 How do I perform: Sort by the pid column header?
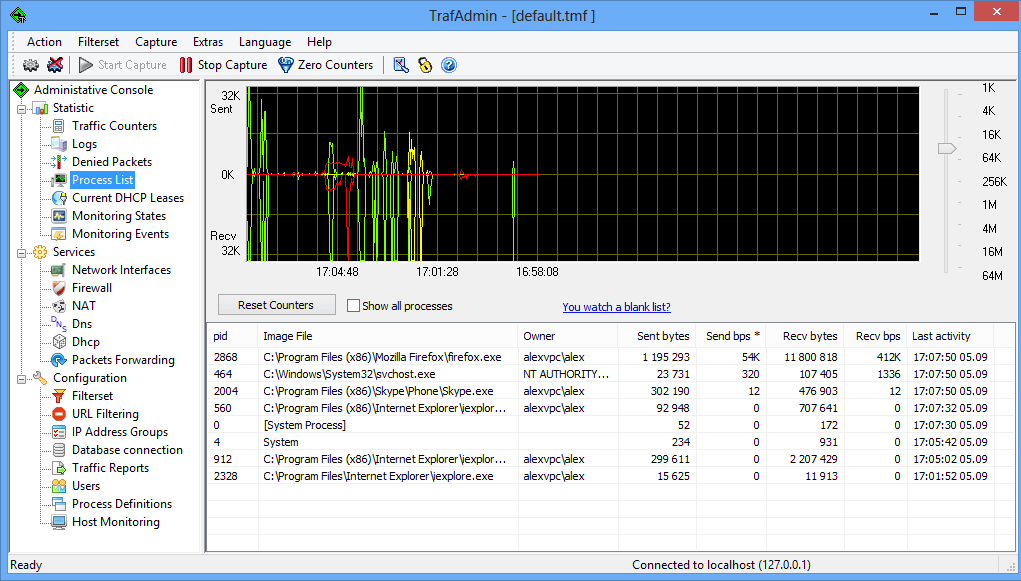pos(232,336)
